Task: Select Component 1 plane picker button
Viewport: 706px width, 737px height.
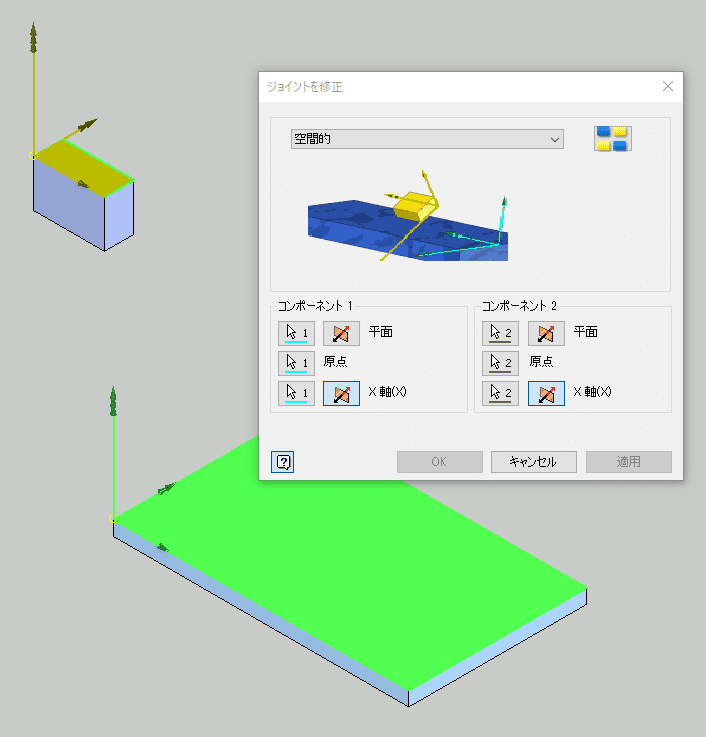Action: click(296, 333)
